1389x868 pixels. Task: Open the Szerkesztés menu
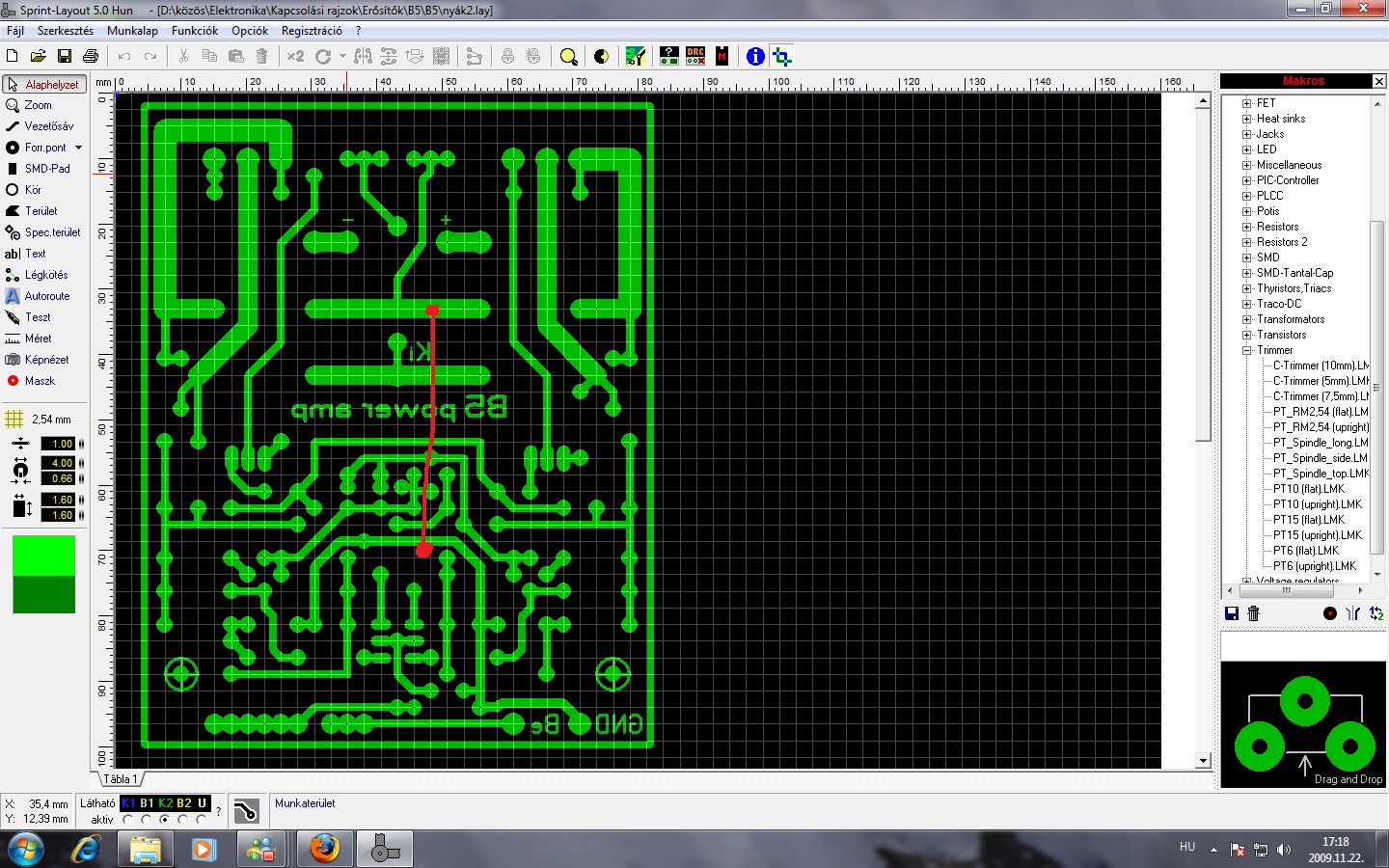click(66, 31)
